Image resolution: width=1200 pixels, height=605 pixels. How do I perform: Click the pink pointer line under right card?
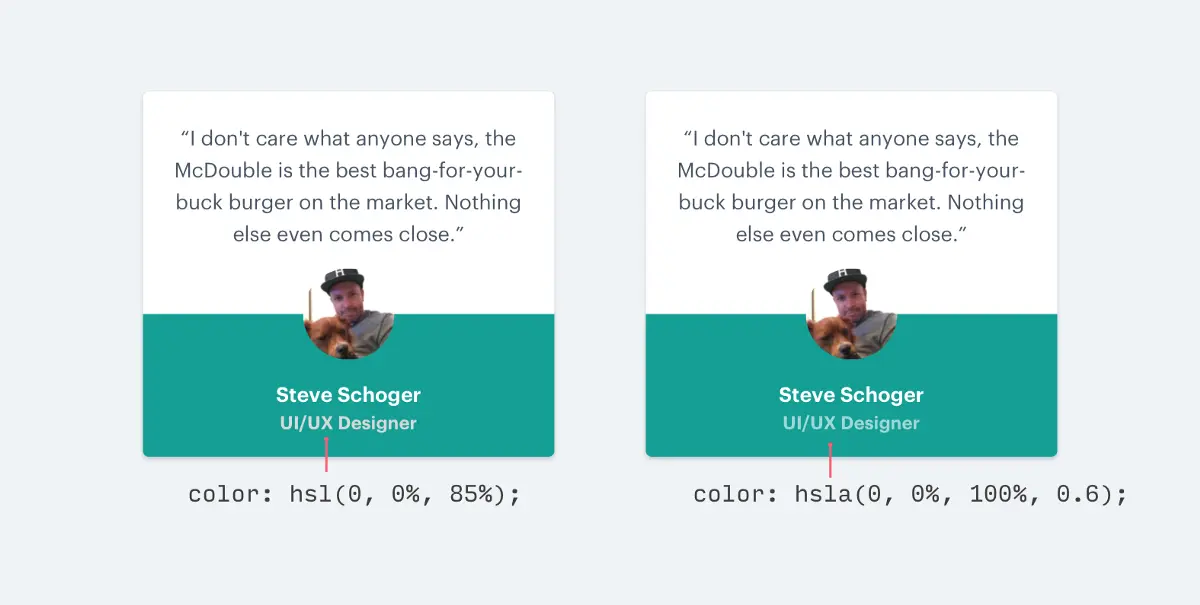[830, 461]
